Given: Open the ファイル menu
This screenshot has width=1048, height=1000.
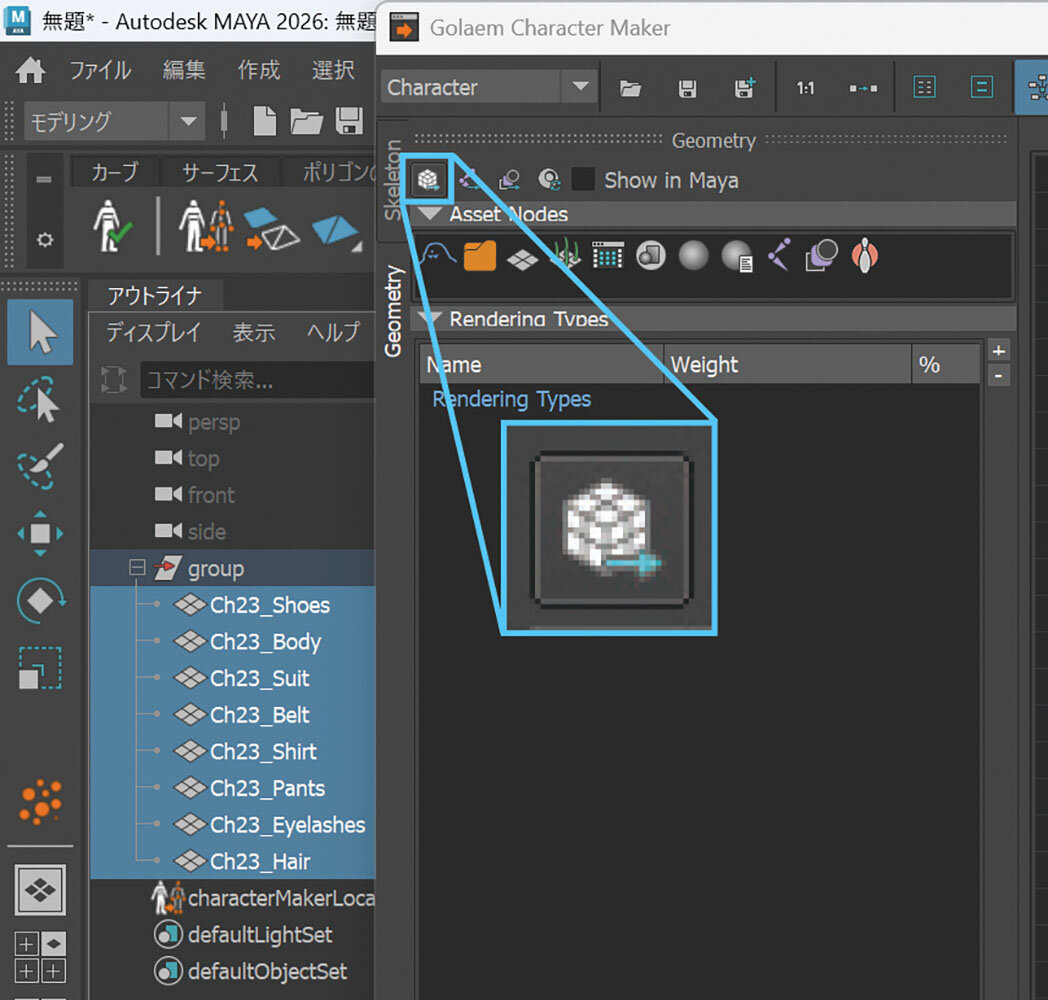Looking at the screenshot, I should (100, 70).
